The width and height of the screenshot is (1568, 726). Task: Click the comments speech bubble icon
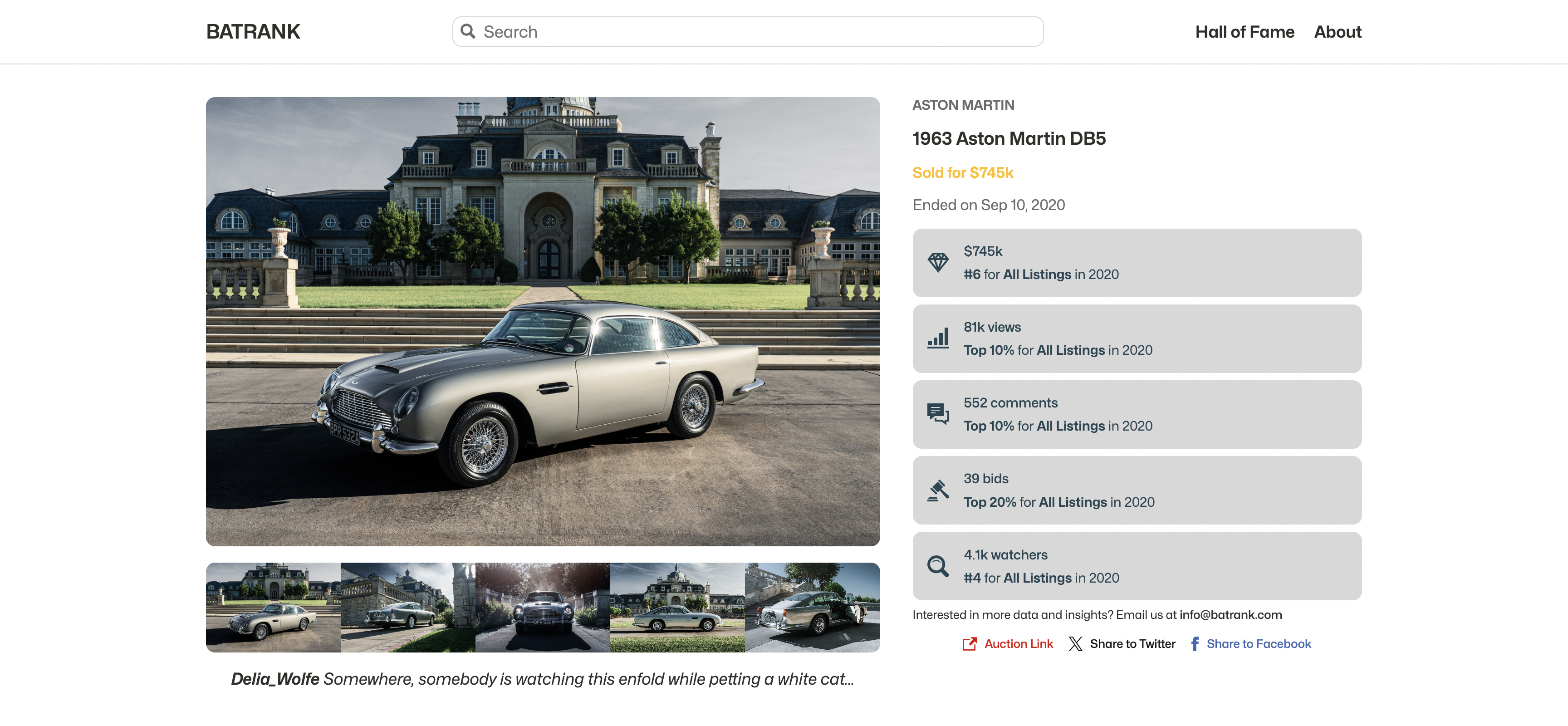click(937, 414)
